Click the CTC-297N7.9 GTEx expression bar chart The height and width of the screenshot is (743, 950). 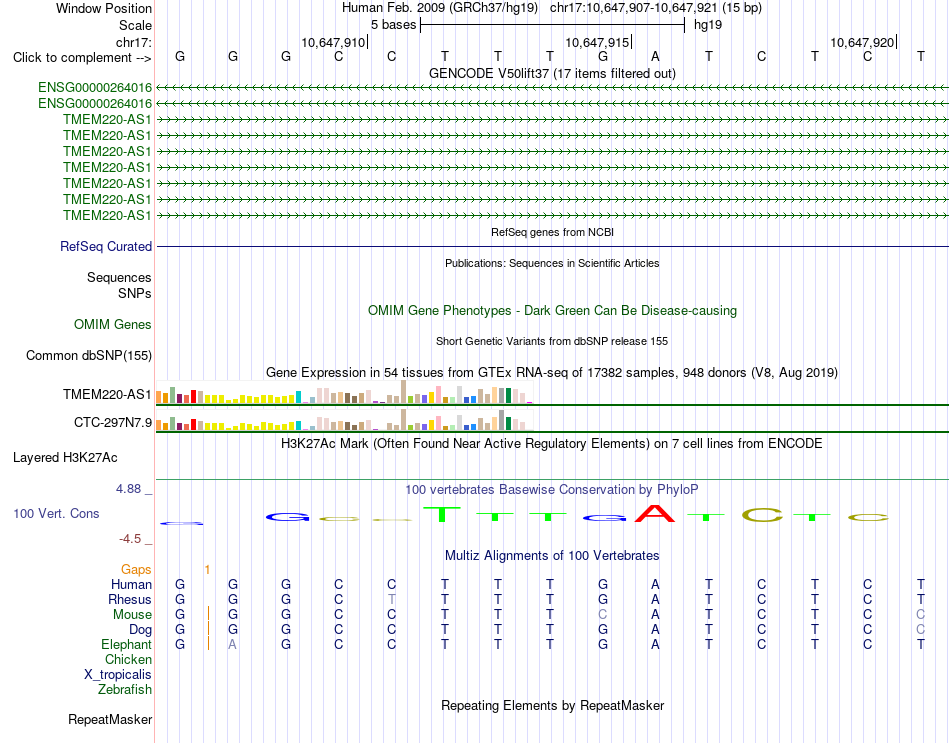pyautogui.click(x=344, y=419)
